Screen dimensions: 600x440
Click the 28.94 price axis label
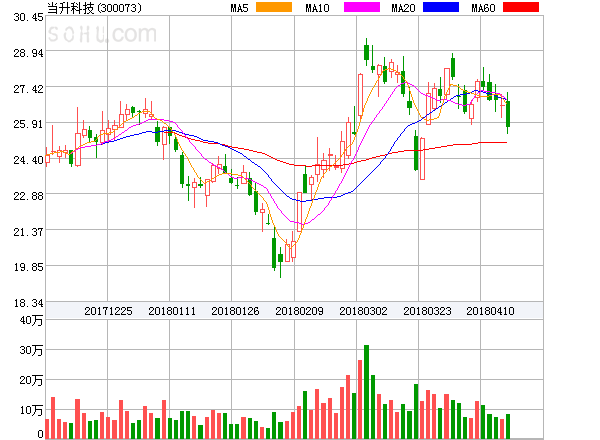pos(28,53)
